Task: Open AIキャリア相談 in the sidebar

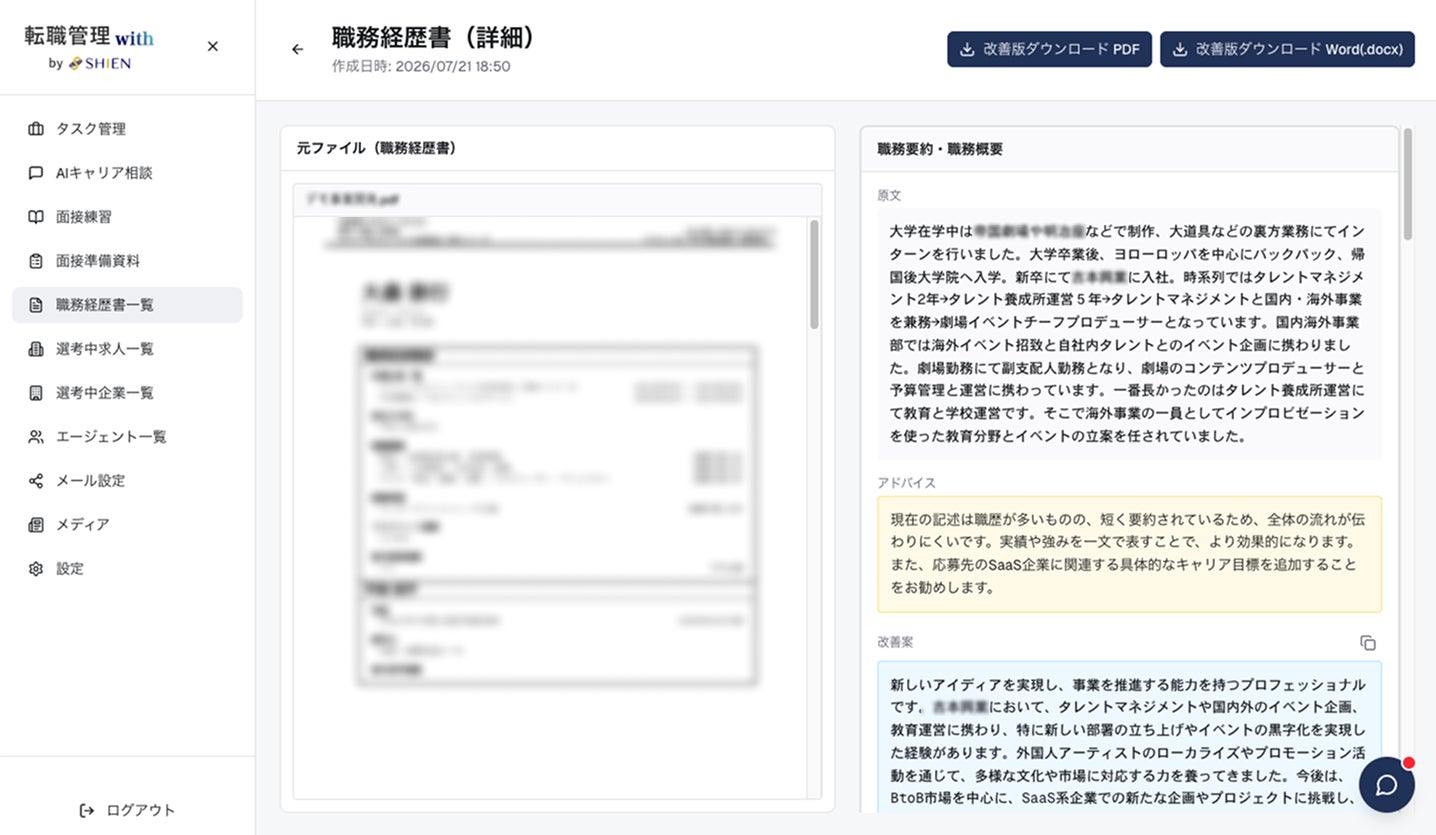Action: (x=127, y=173)
